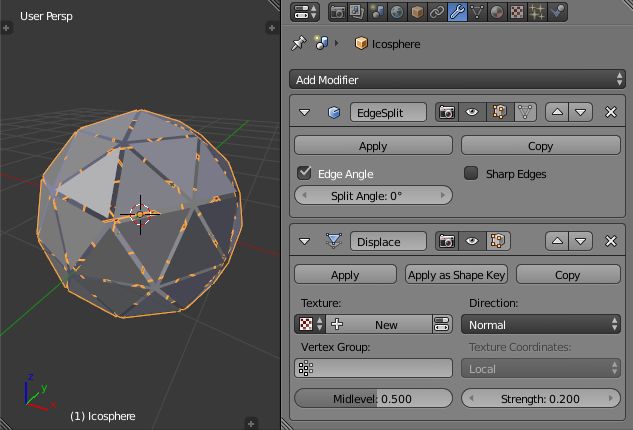Toggle EdgeSplit render visibility camera icon
This screenshot has width=633, height=430.
(x=447, y=112)
